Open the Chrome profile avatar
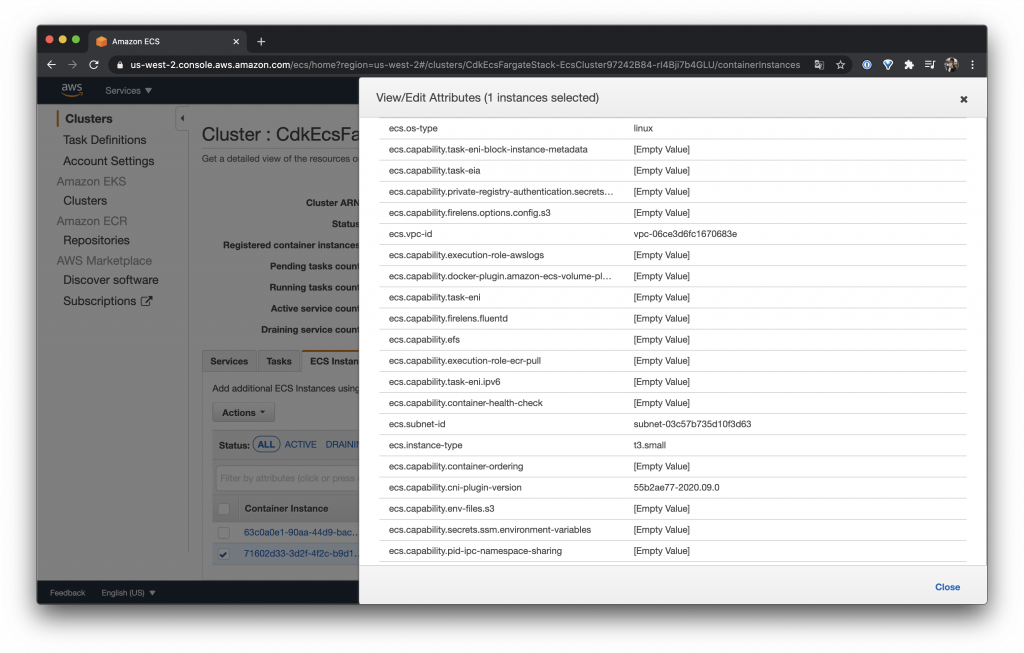 (x=951, y=65)
